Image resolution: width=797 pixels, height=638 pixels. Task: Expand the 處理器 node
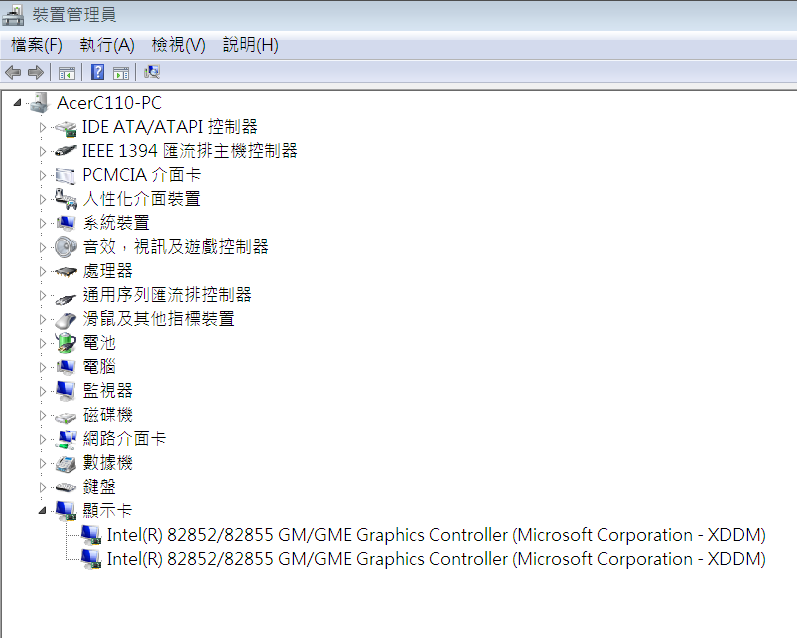click(x=43, y=271)
